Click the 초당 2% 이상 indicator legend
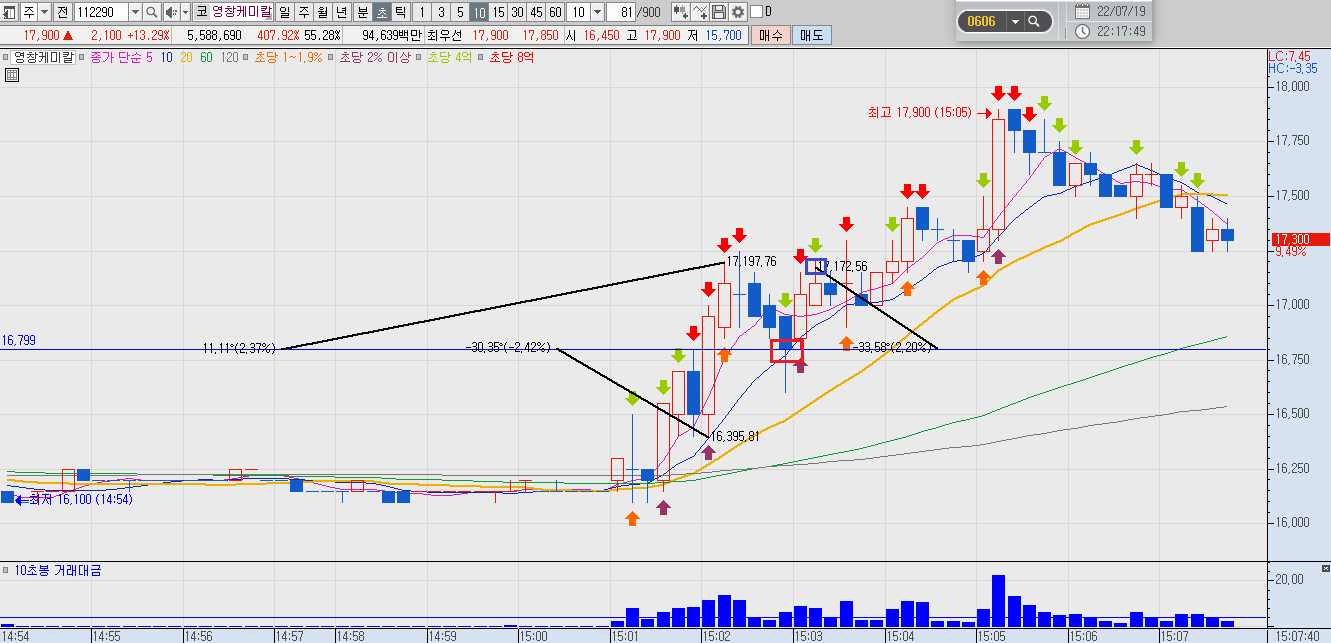Image resolution: width=1331 pixels, height=643 pixels. click(375, 57)
